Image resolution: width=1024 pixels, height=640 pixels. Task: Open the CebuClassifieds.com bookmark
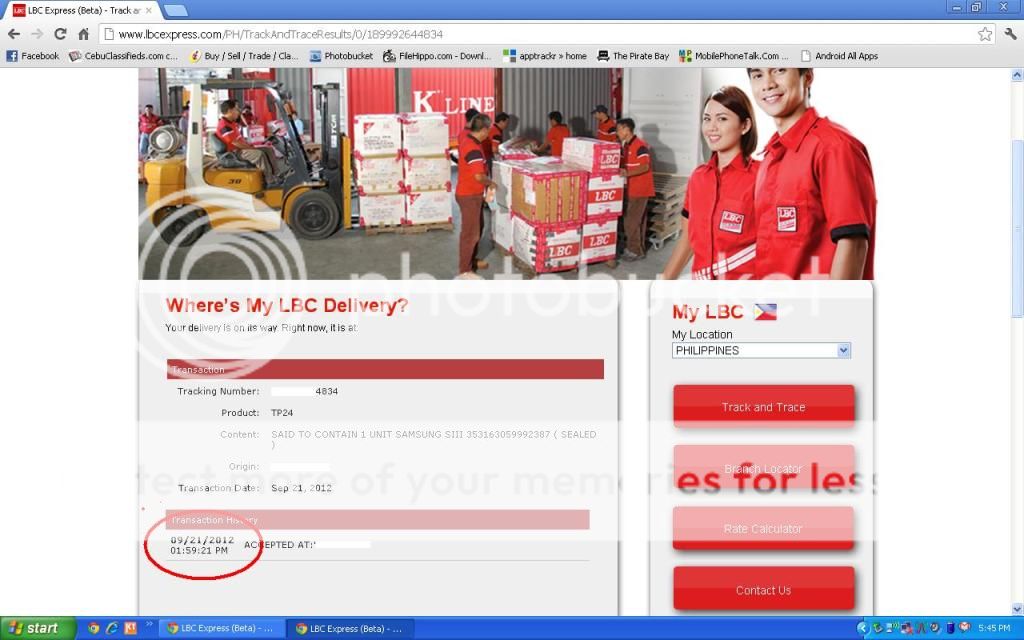coord(123,56)
